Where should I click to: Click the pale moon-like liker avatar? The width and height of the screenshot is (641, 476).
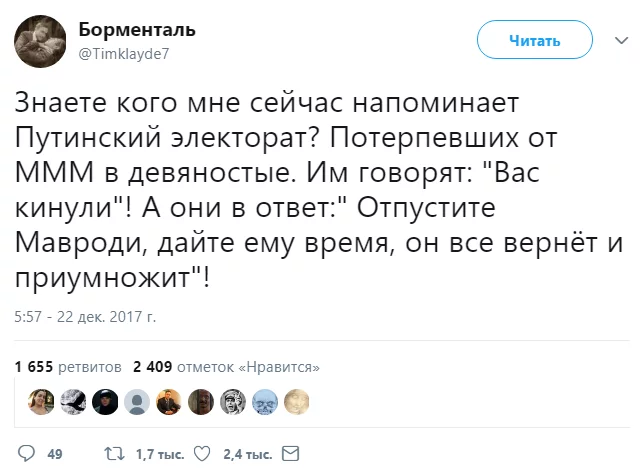[x=296, y=402]
